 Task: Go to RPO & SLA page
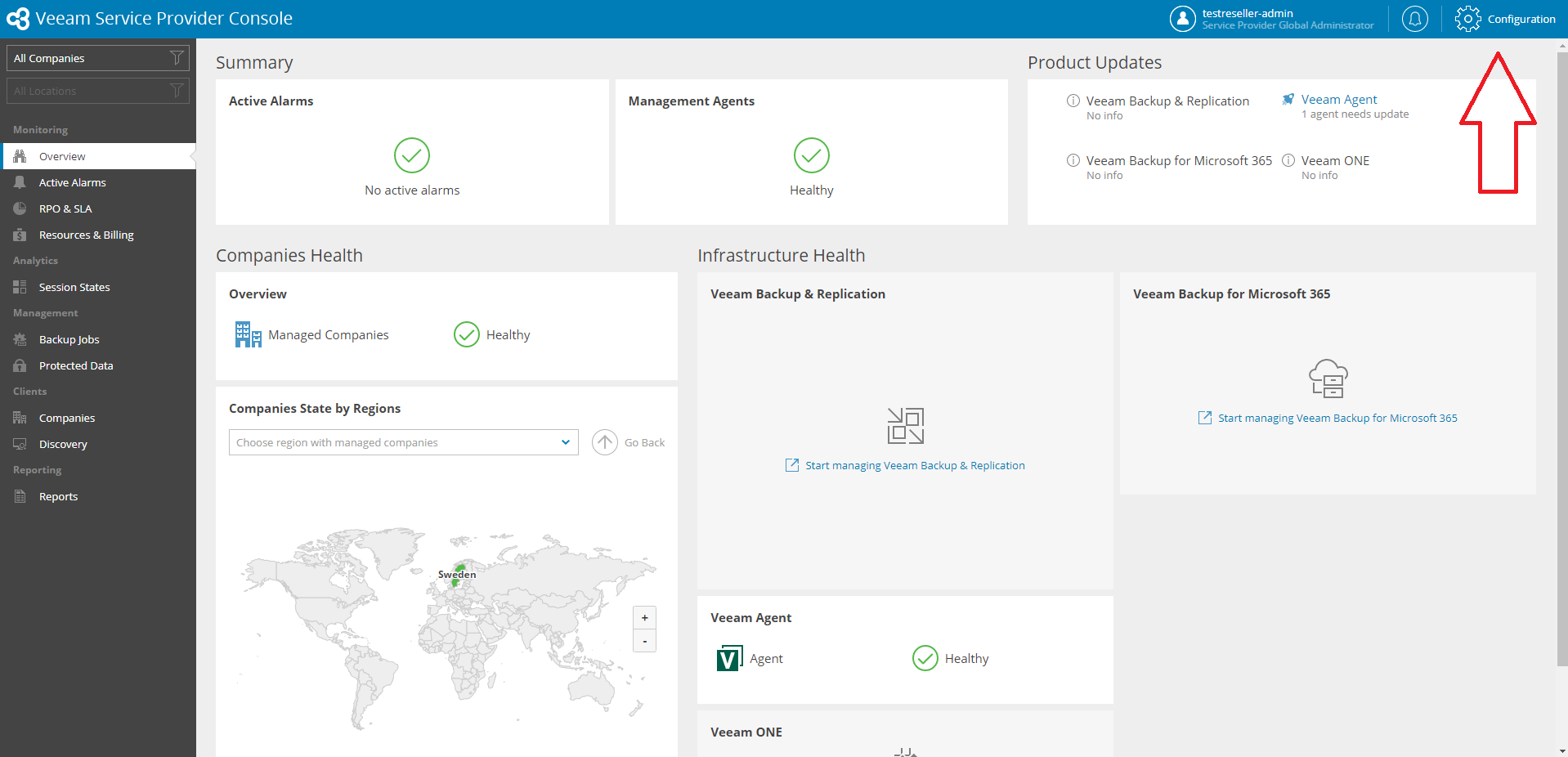tap(65, 208)
